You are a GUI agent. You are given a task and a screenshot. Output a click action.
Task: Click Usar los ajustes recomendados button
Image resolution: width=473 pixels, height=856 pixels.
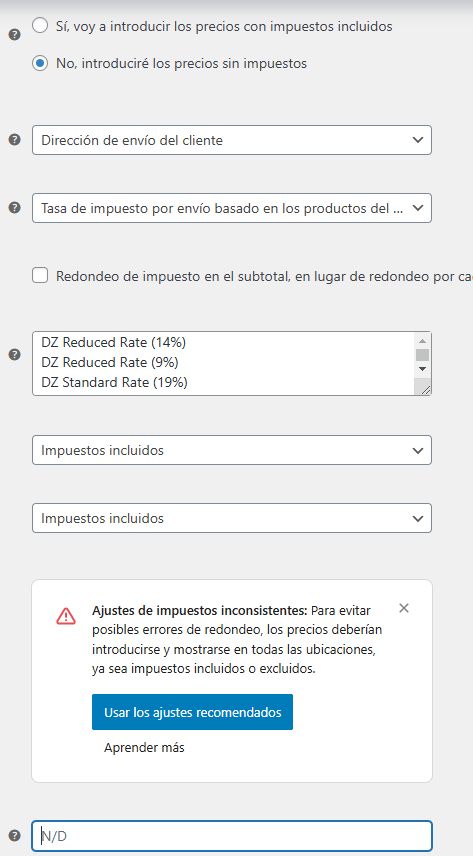[192, 712]
